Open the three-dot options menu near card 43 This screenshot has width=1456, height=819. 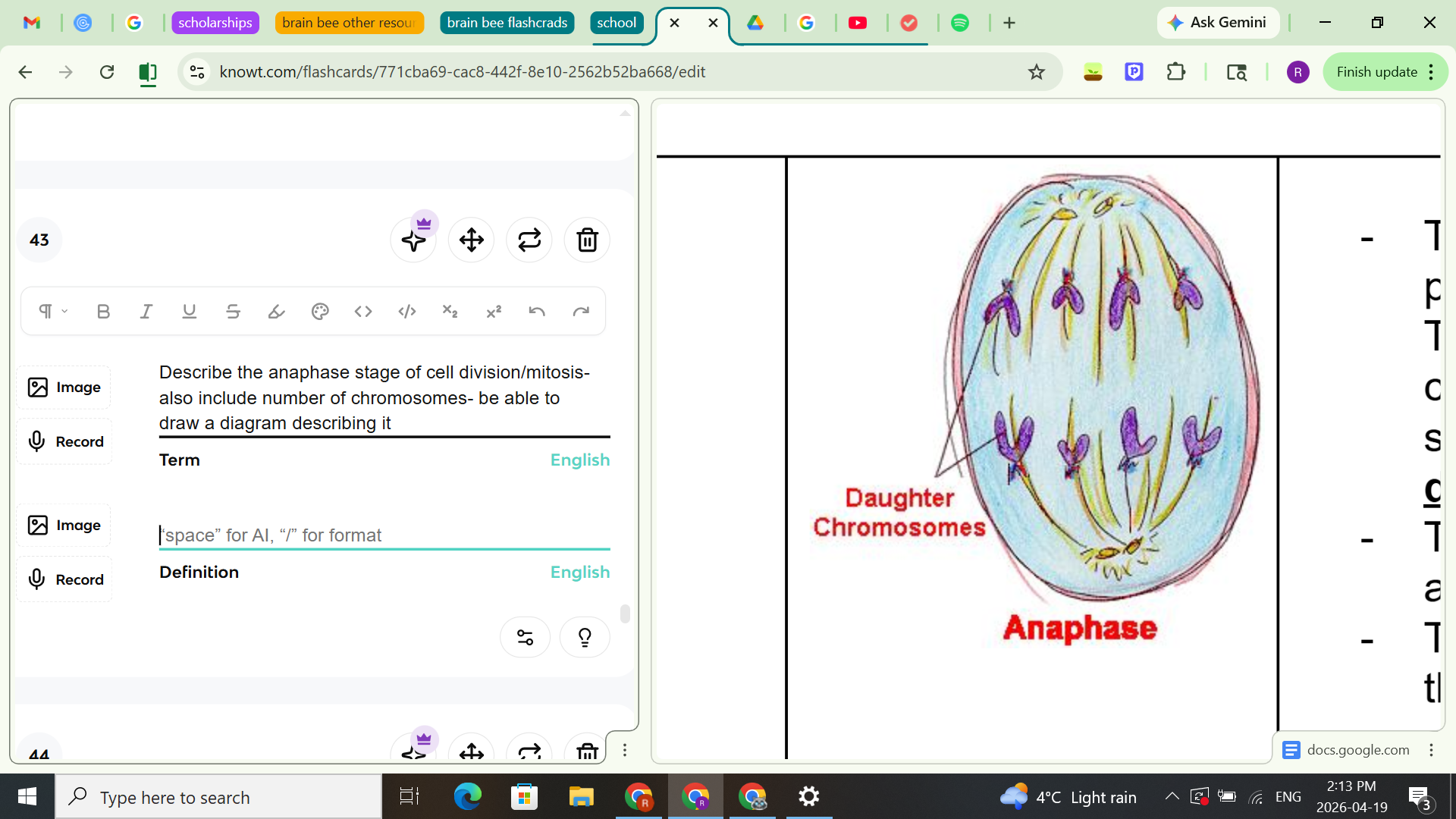coord(624,749)
